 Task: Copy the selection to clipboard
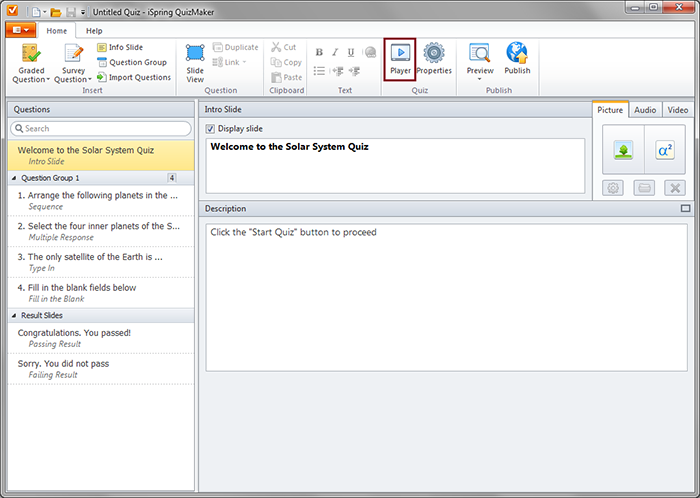point(287,62)
